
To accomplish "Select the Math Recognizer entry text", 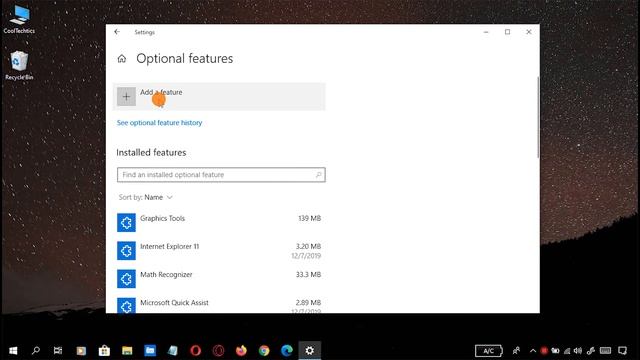I will pyautogui.click(x=166, y=275).
